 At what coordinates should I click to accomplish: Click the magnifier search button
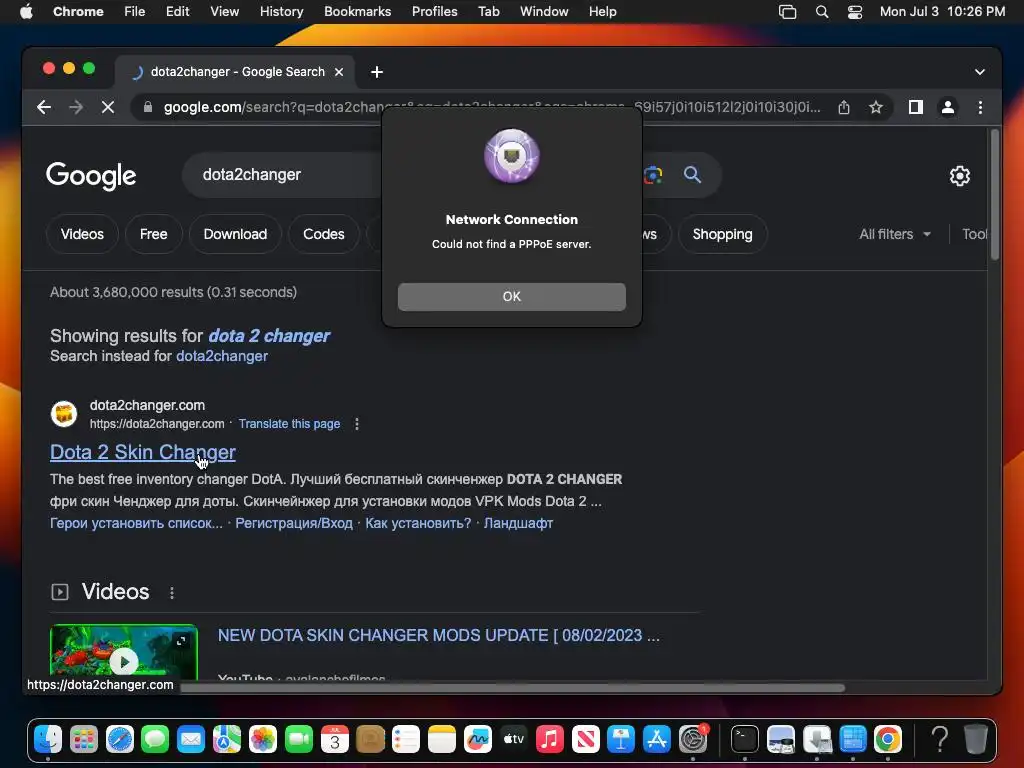[x=692, y=174]
